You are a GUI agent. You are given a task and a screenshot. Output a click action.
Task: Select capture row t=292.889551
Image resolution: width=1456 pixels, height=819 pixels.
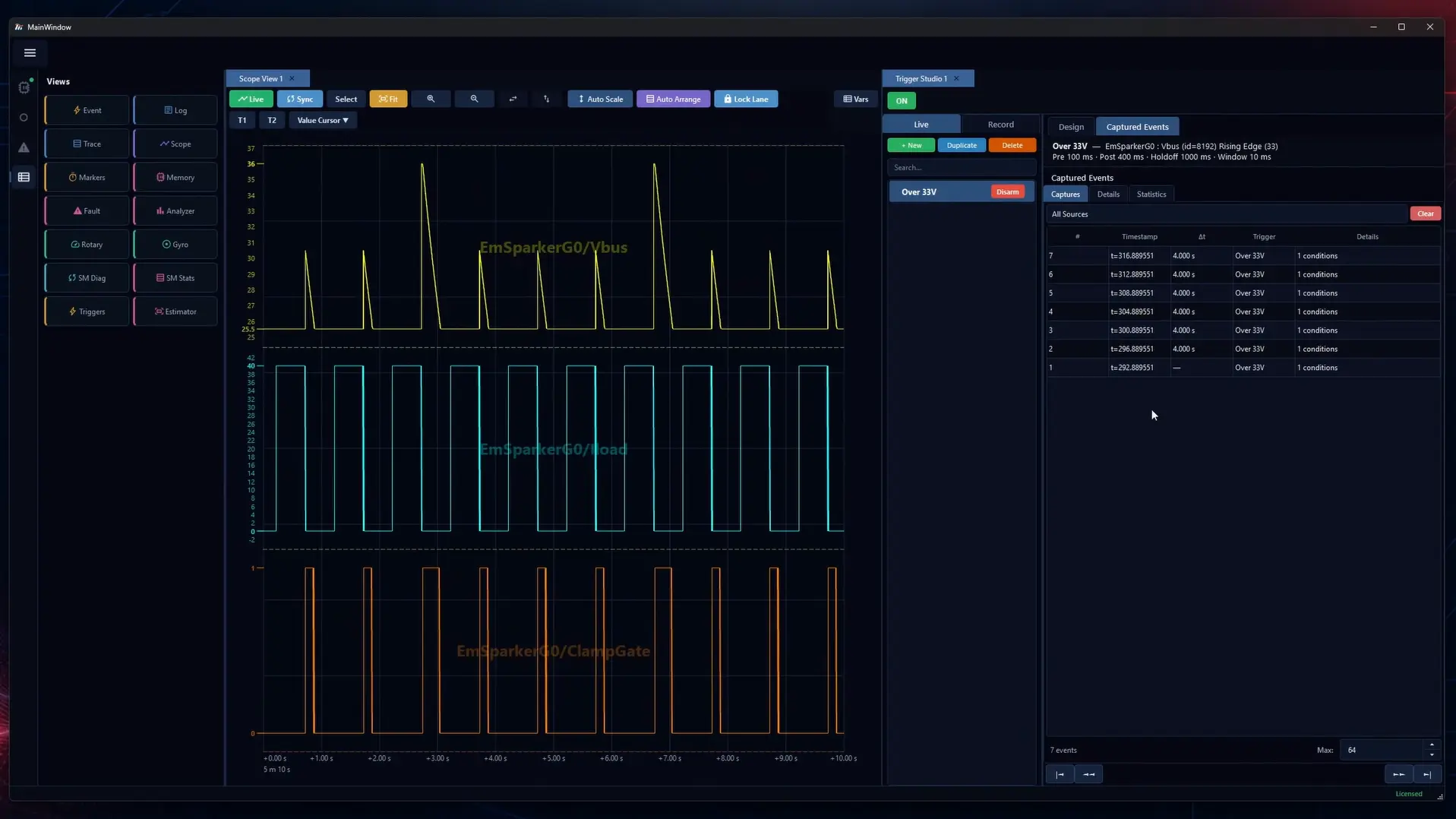coord(1243,368)
